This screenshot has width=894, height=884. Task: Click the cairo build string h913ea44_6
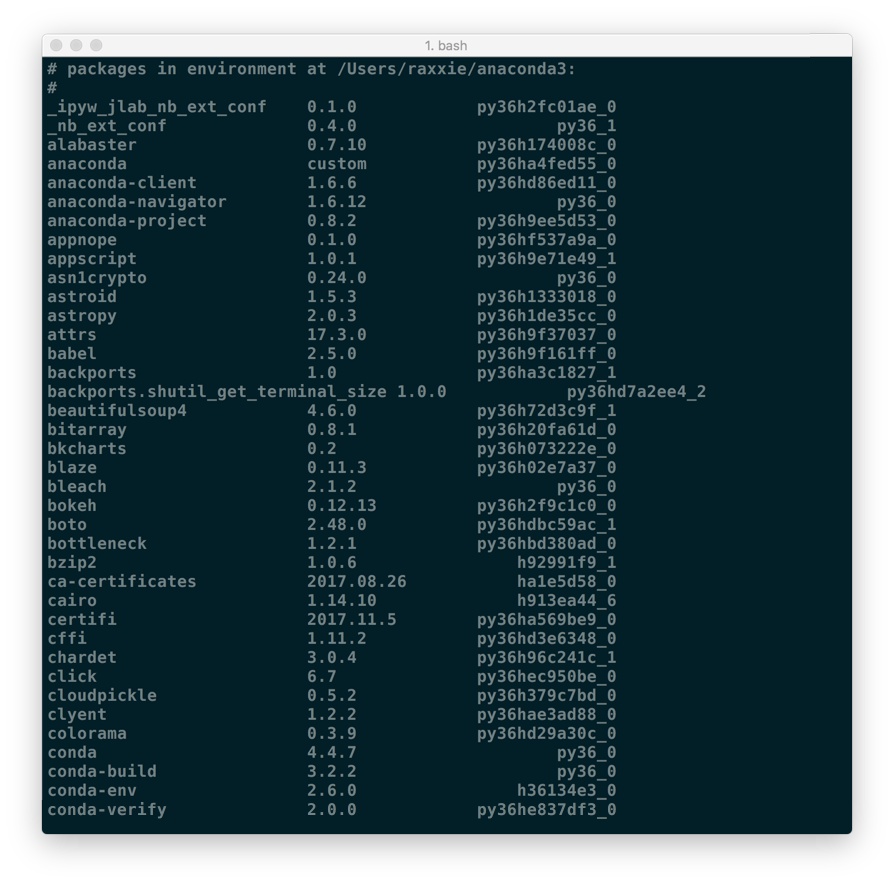567,601
